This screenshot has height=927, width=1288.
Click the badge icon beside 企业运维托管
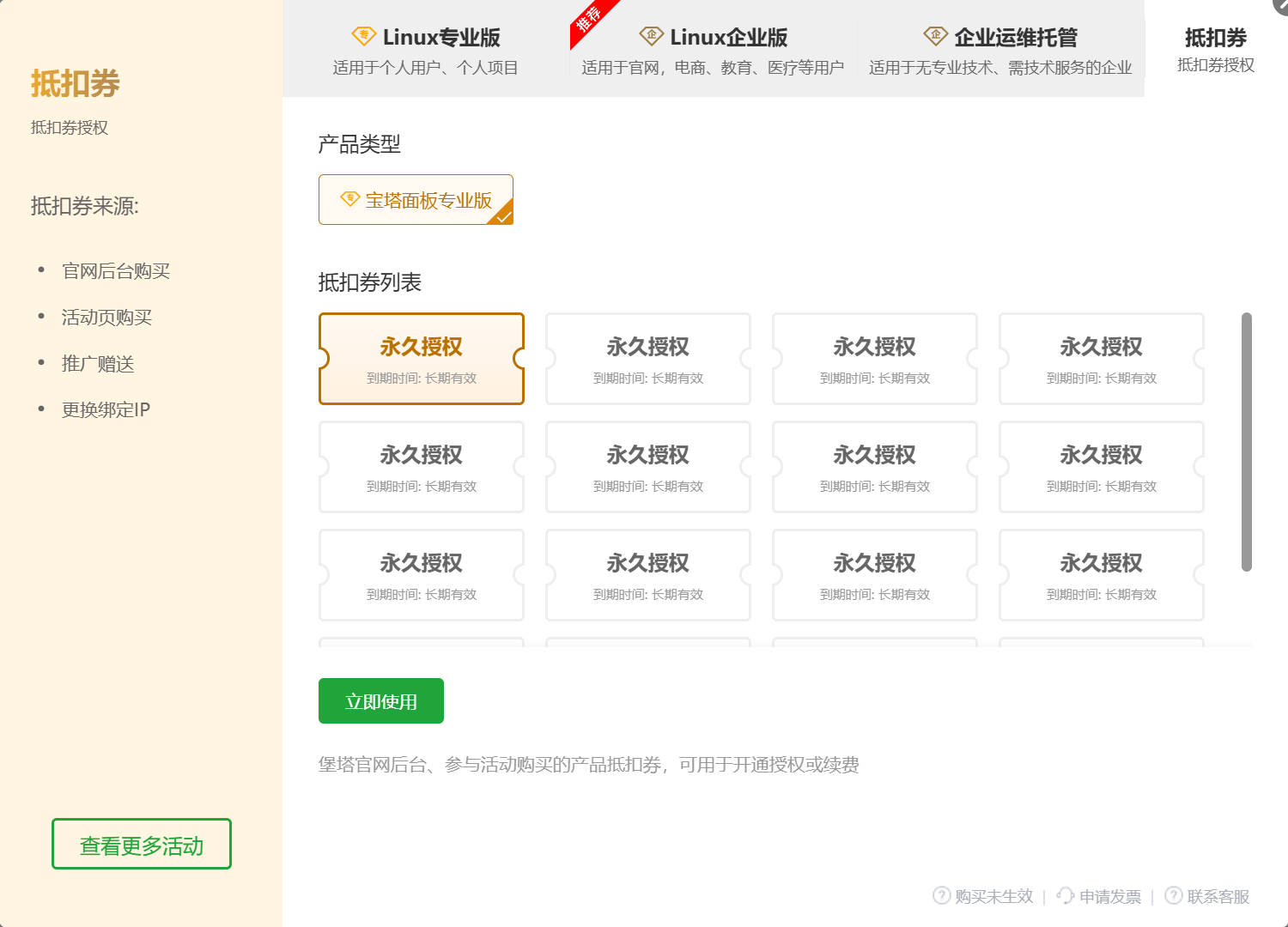click(x=934, y=36)
